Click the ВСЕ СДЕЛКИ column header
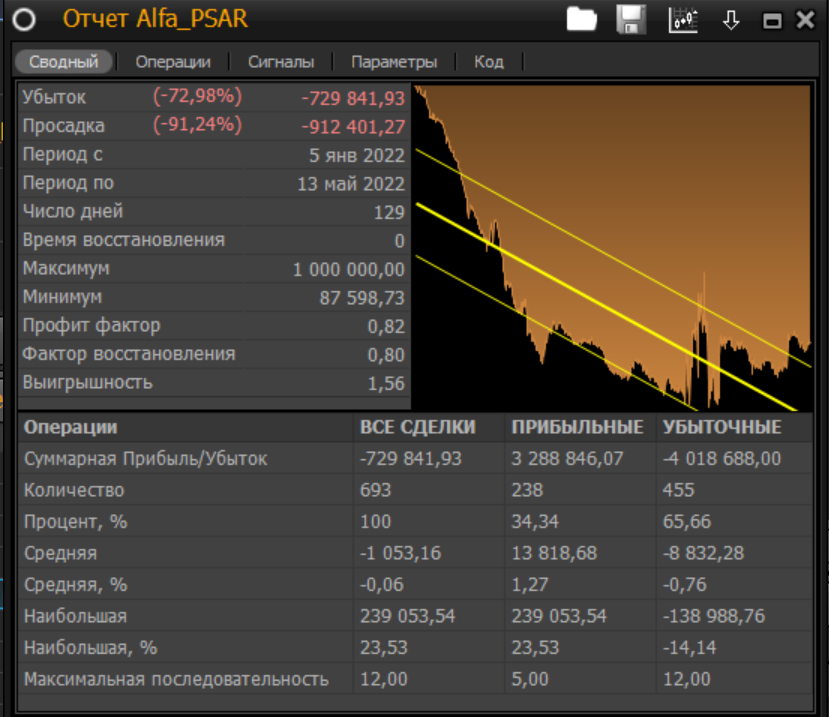This screenshot has width=829, height=717. tap(418, 427)
